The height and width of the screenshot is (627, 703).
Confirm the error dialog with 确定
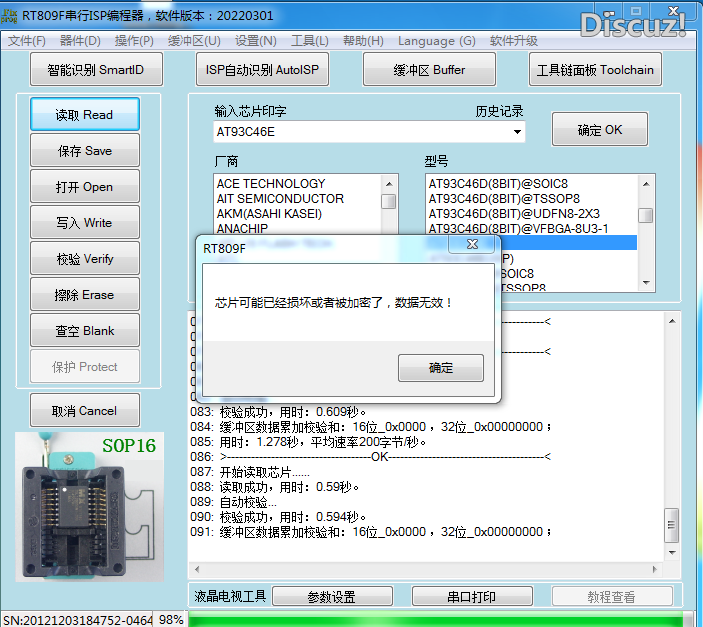(x=441, y=368)
